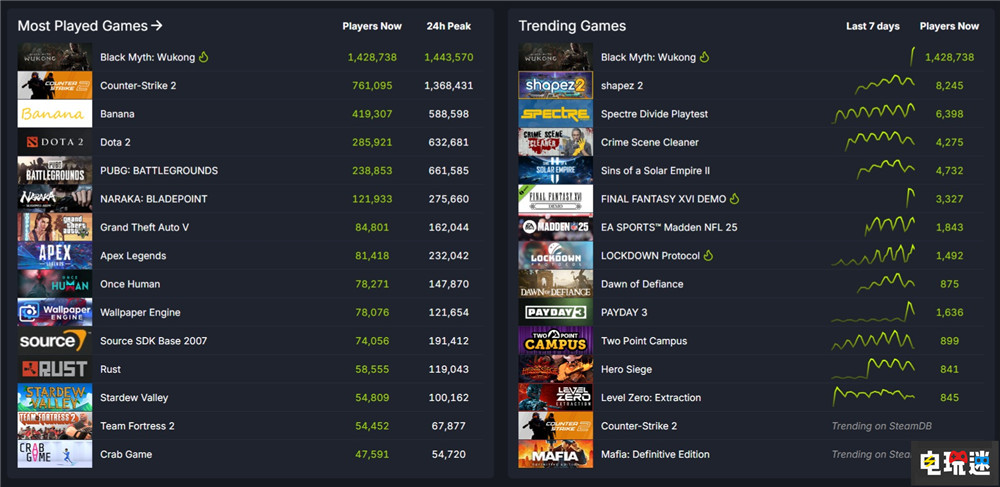This screenshot has height=487, width=1000.
Task: Click the Counter-Strike 2 title in Most Played
Action: click(138, 86)
